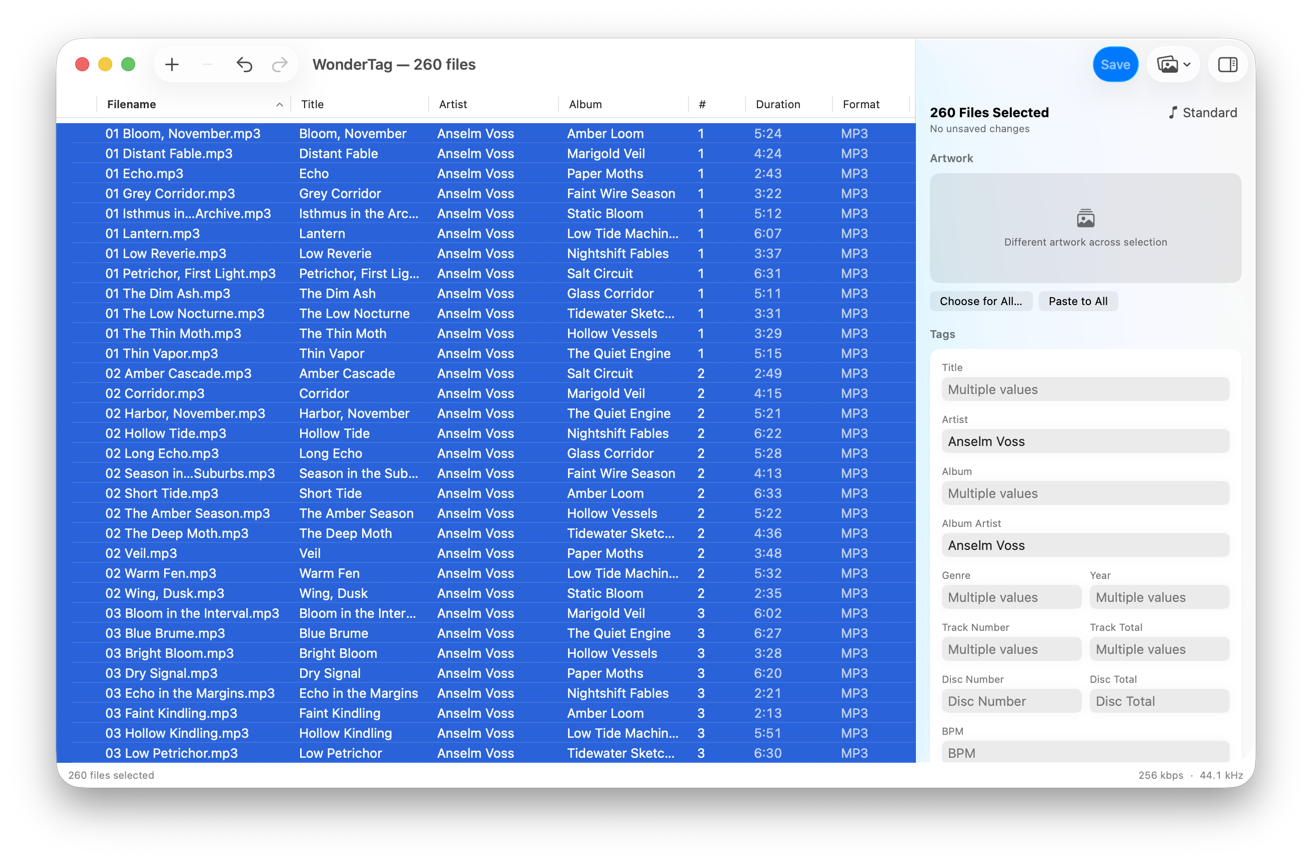Click album cell Nightshift Fables for Low Reverie
The width and height of the screenshot is (1312, 862).
pyautogui.click(x=618, y=254)
